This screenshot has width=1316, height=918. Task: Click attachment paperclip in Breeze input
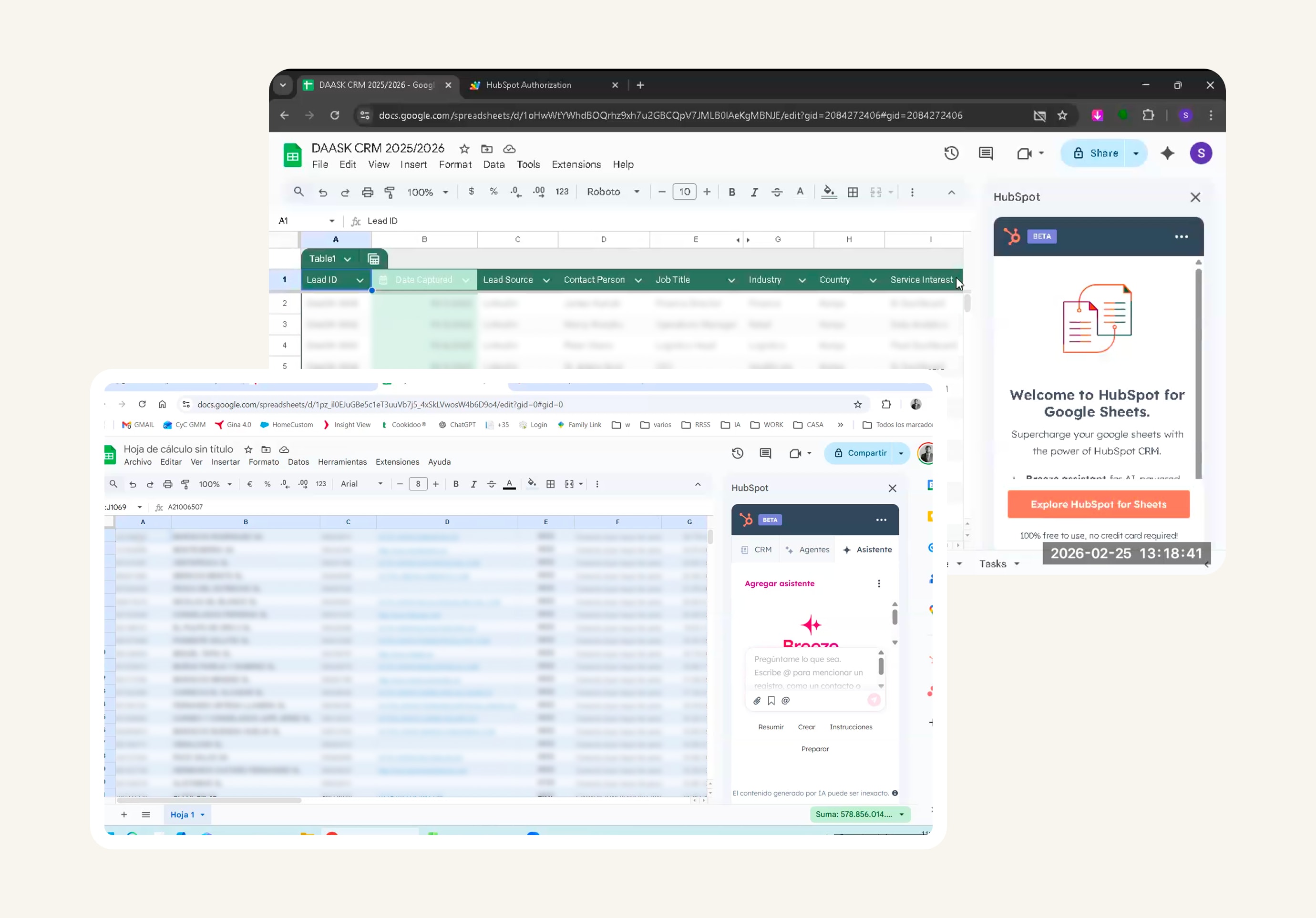[x=757, y=700]
